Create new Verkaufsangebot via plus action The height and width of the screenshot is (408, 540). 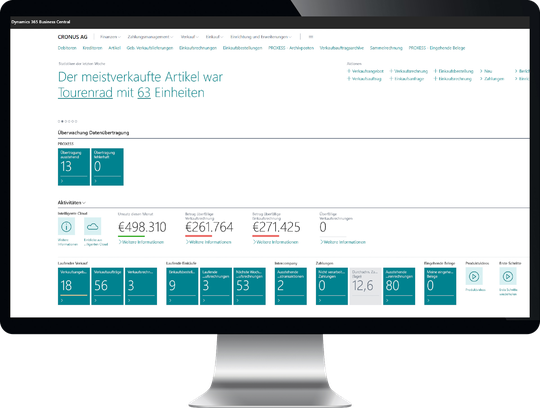click(365, 71)
